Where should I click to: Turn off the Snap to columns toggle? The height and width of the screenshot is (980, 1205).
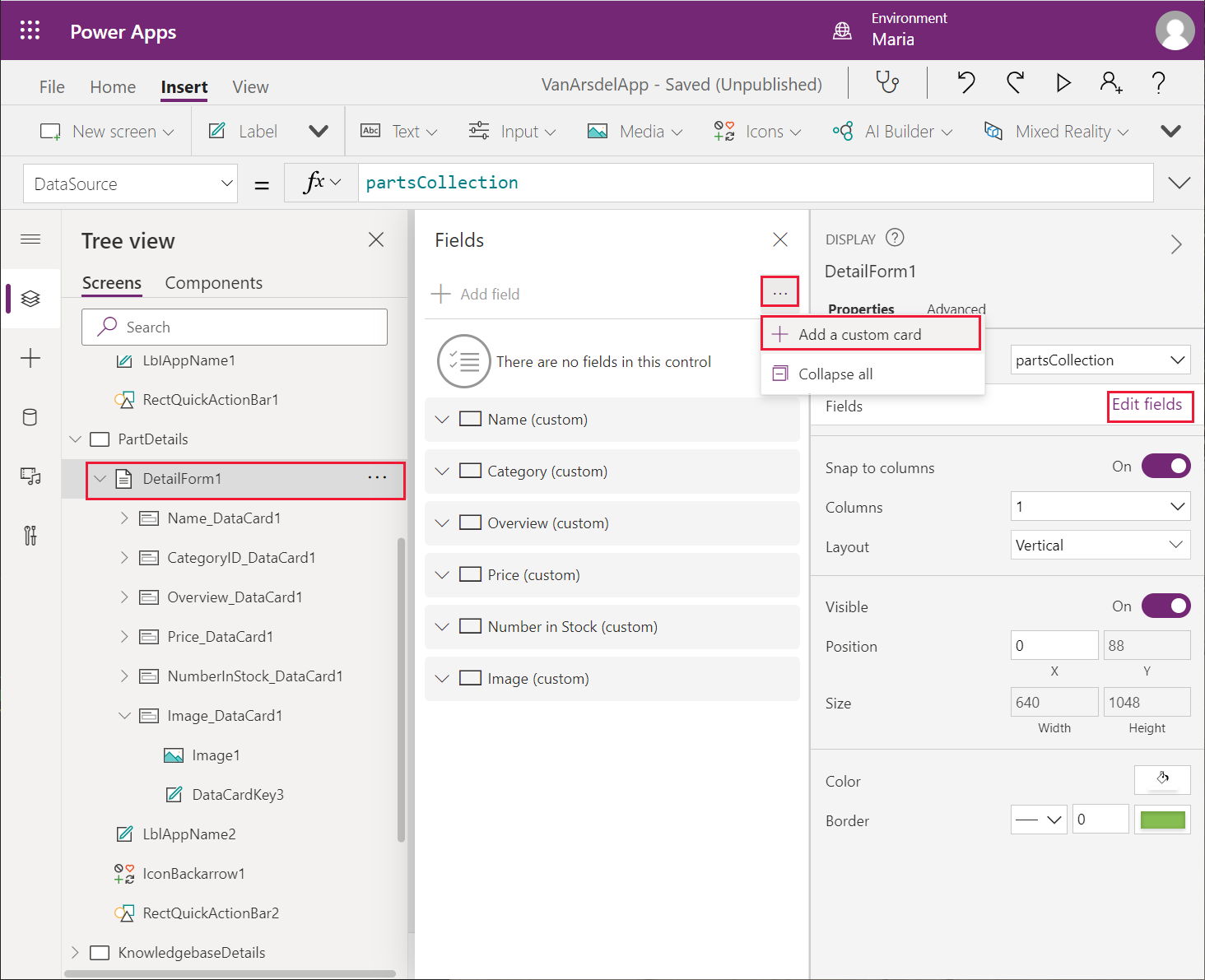[1166, 467]
